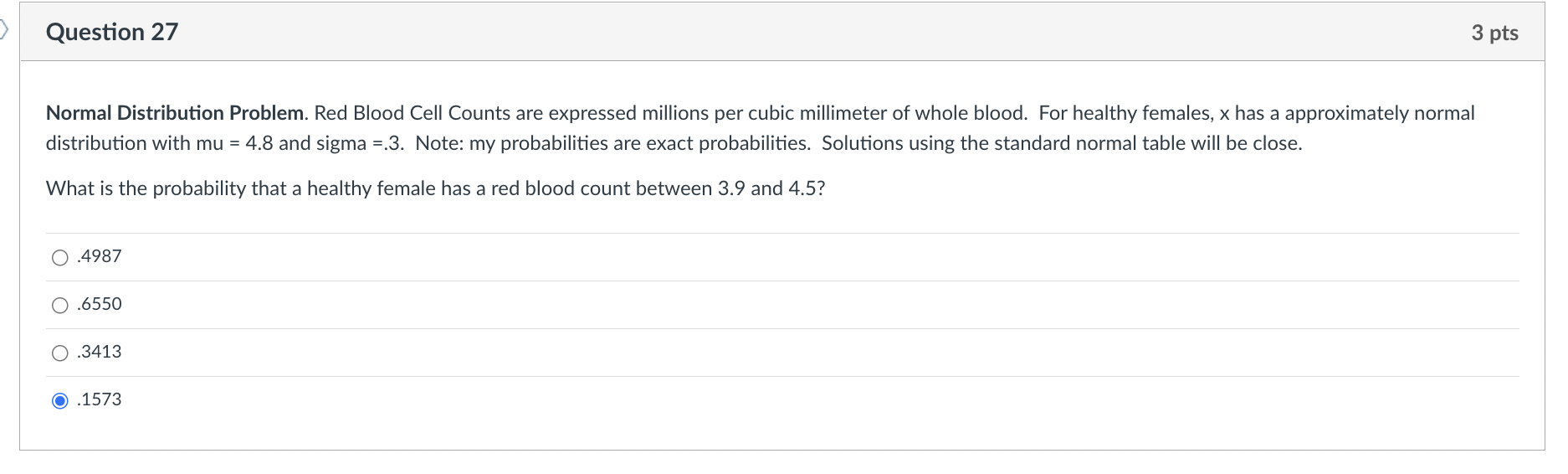Click the .1573 answer label text
The height and width of the screenshot is (474, 1568).
[x=100, y=399]
